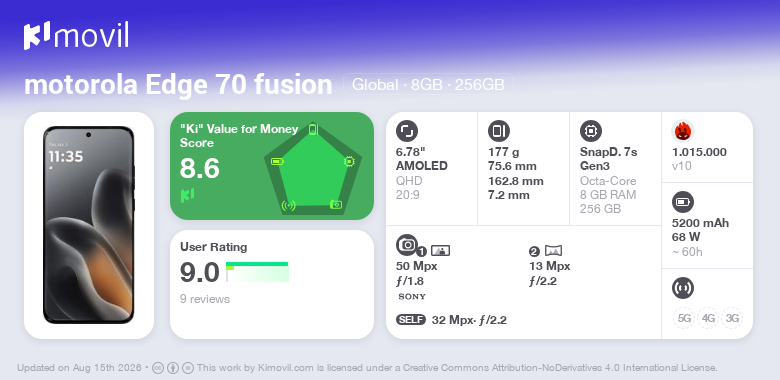Open the 9 reviews link
The width and height of the screenshot is (780, 380).
pos(204,299)
